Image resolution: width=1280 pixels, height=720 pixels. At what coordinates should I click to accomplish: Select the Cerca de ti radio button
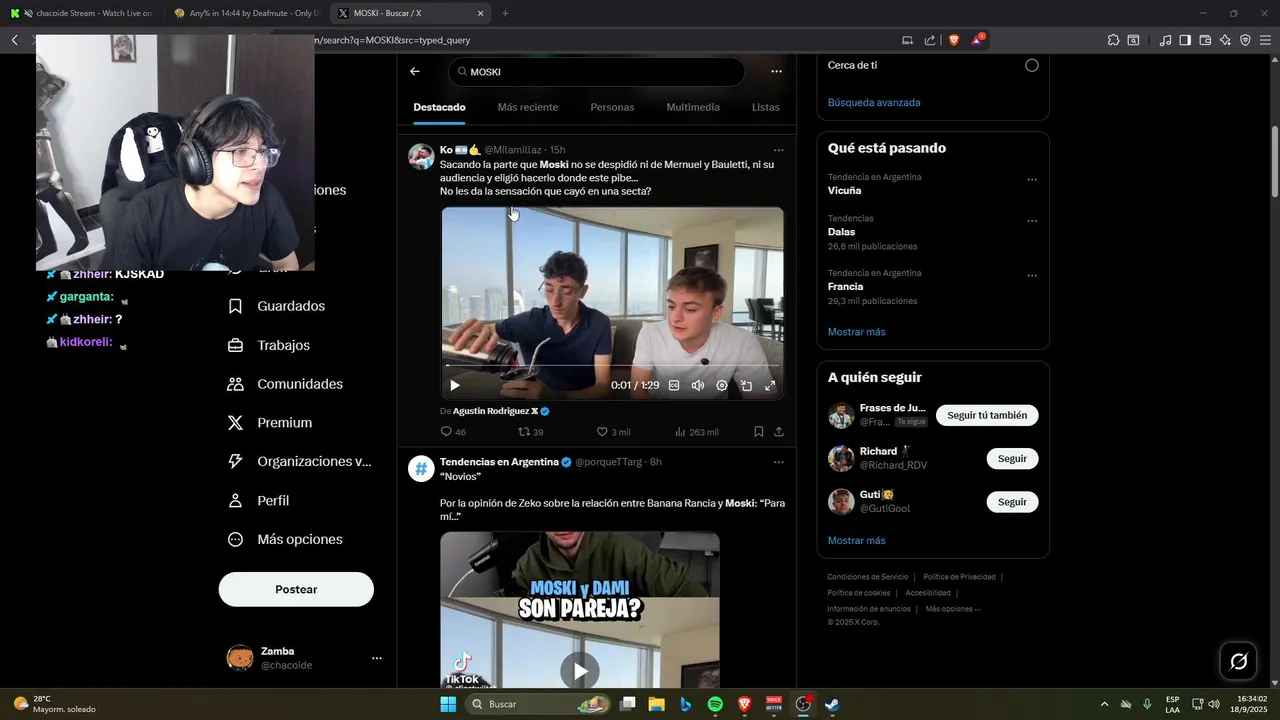(1032, 65)
